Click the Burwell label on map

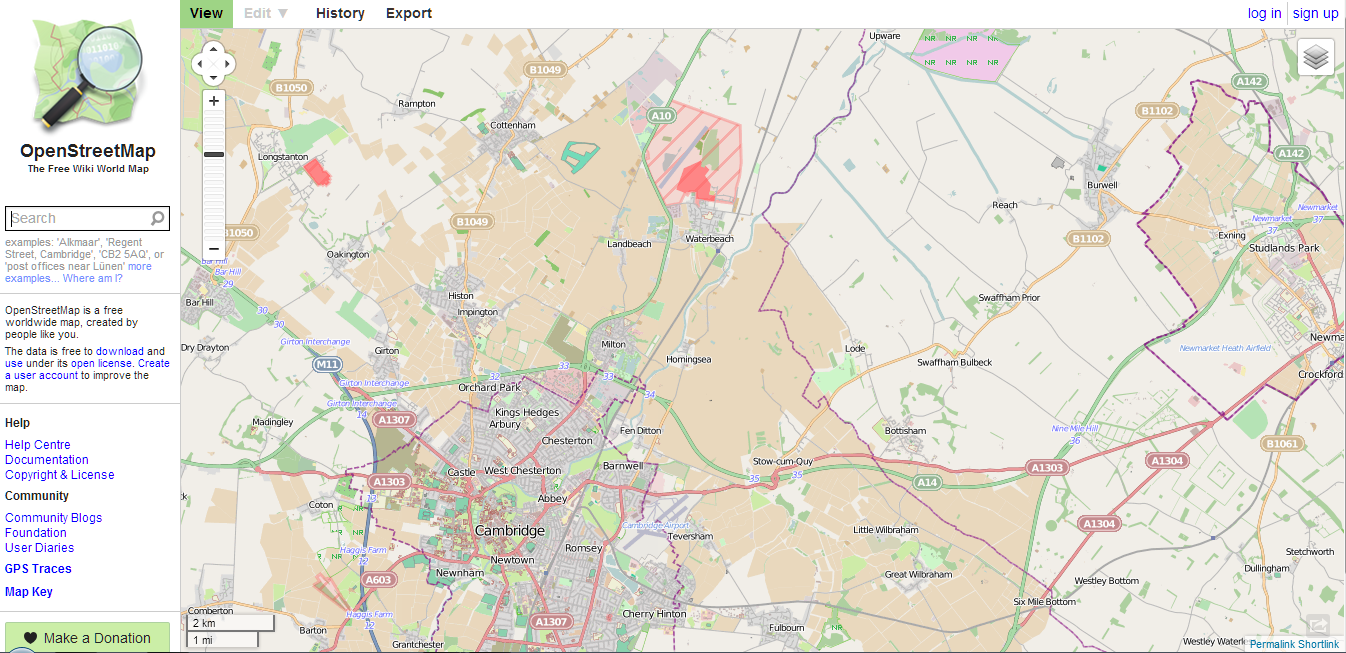(1102, 185)
